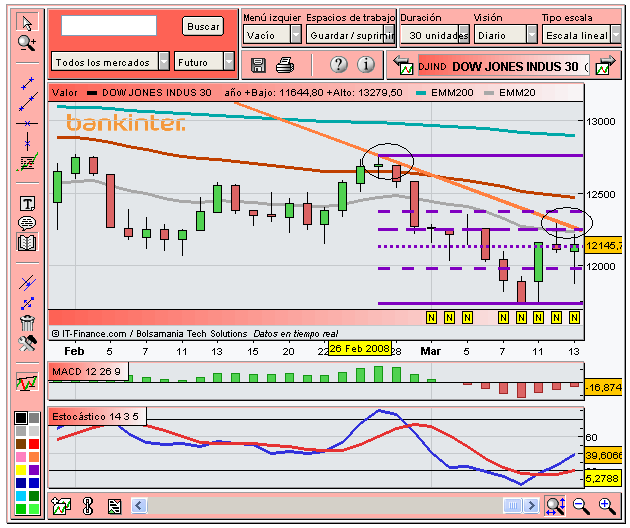Pick the yellow color swatch
The width and height of the screenshot is (630, 528).
click(21, 470)
